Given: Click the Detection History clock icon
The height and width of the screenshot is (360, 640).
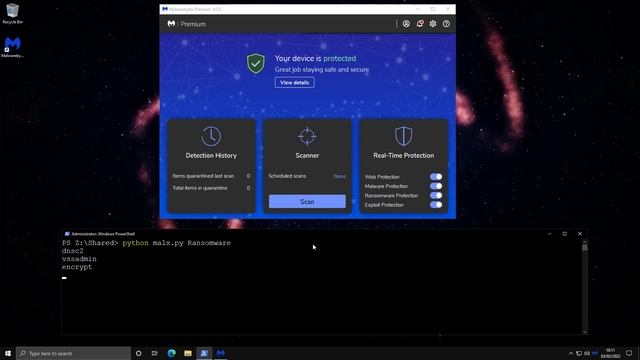Looking at the screenshot, I should tap(211, 136).
